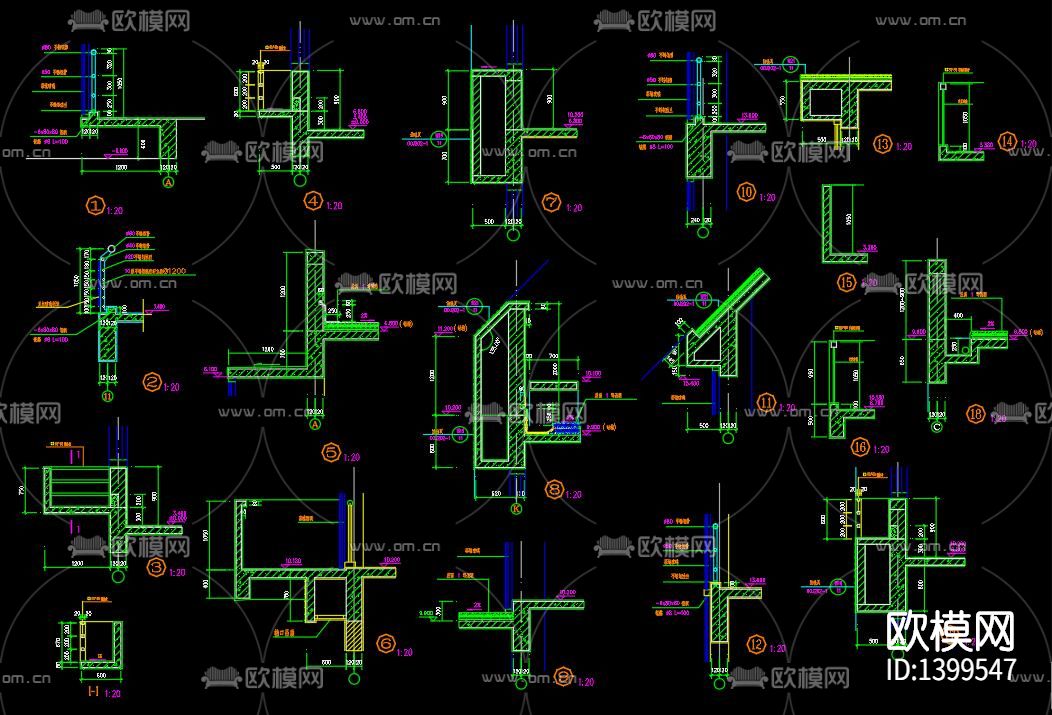The image size is (1052, 715).
Task: Select detail marker 13 near top right
Action: pos(881,145)
